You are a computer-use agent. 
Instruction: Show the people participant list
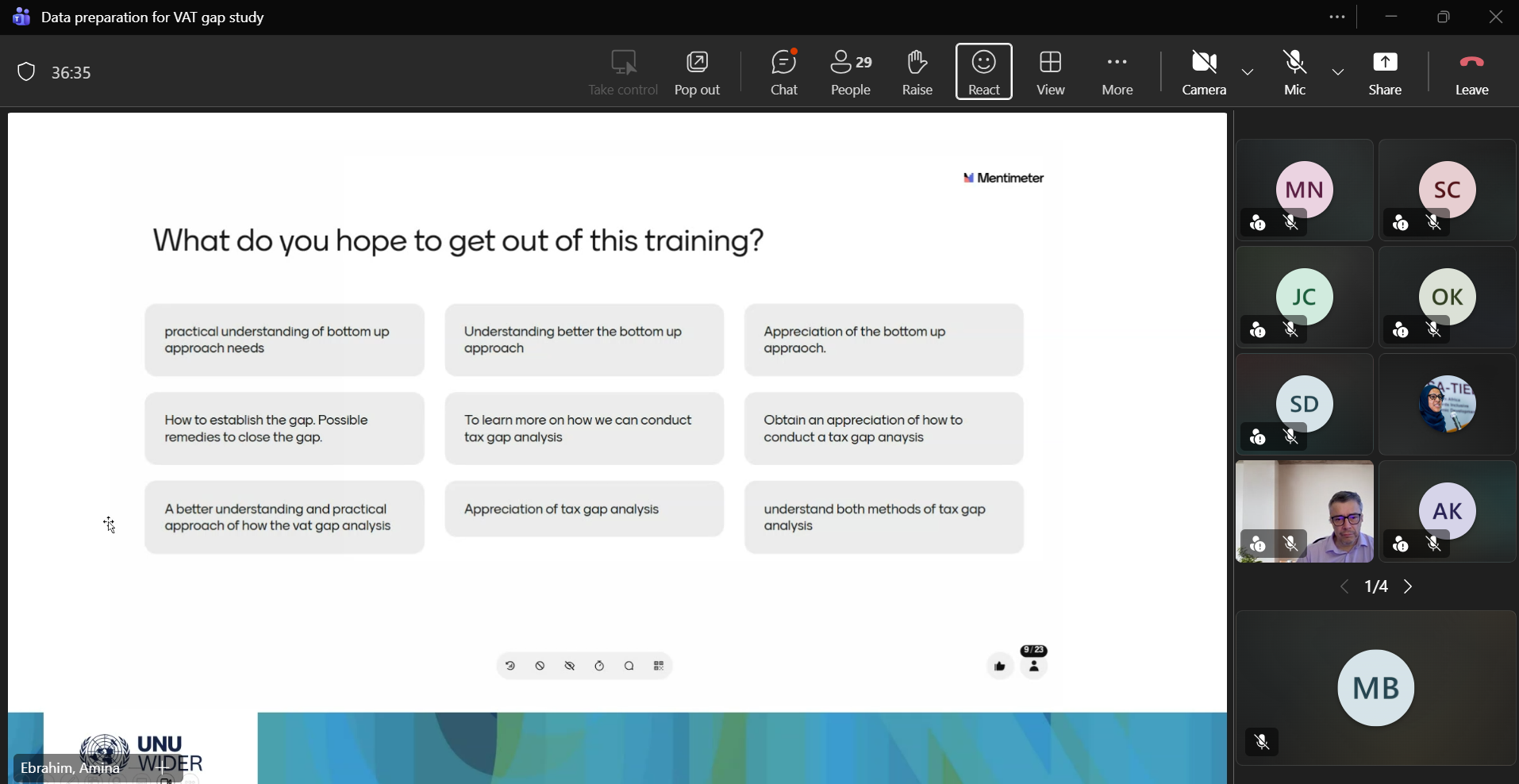coord(852,72)
